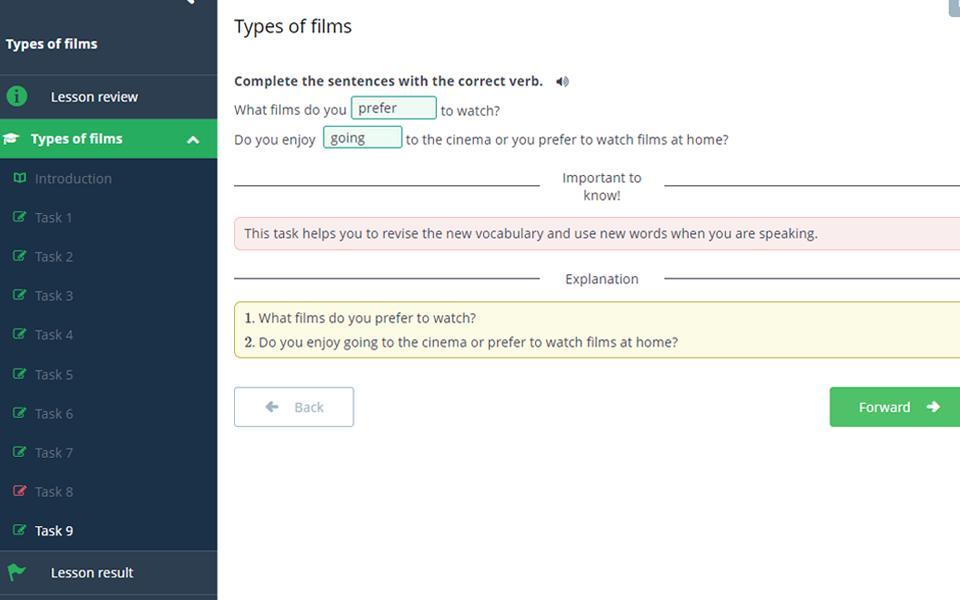Play the audio speaker icon
The height and width of the screenshot is (600, 960).
(x=562, y=82)
